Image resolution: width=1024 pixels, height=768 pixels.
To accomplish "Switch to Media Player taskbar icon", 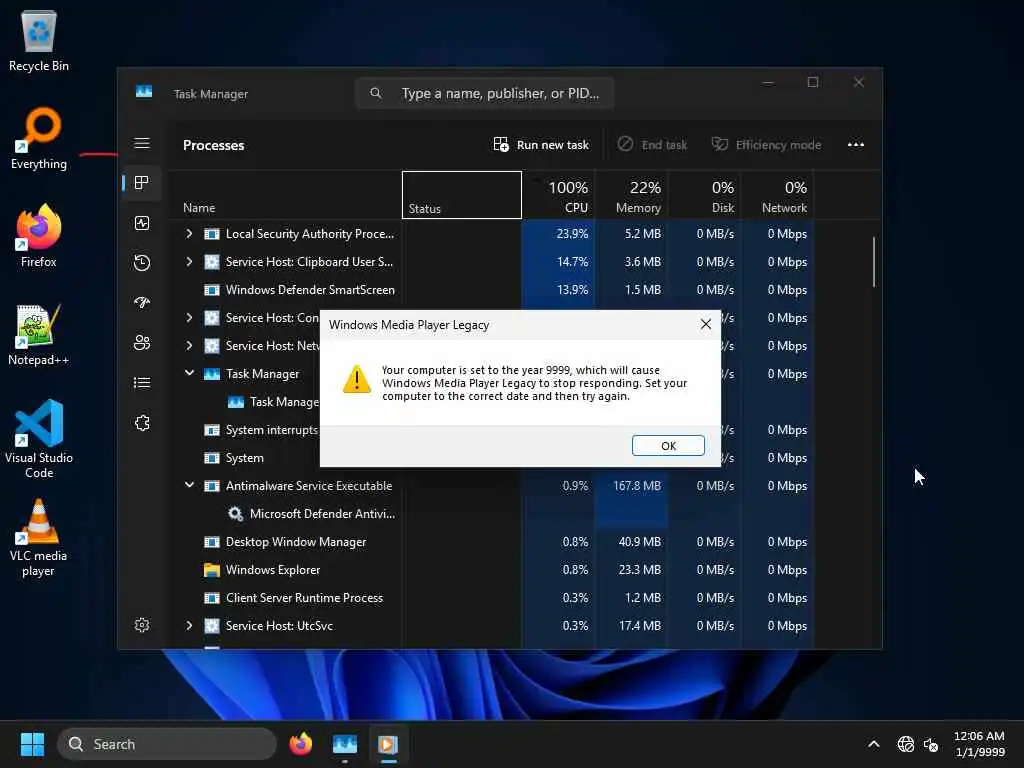I will click(388, 744).
